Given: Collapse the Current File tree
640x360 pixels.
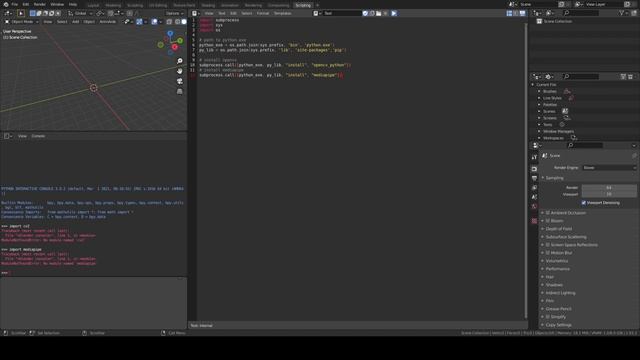Looking at the screenshot, I should pyautogui.click(x=533, y=84).
